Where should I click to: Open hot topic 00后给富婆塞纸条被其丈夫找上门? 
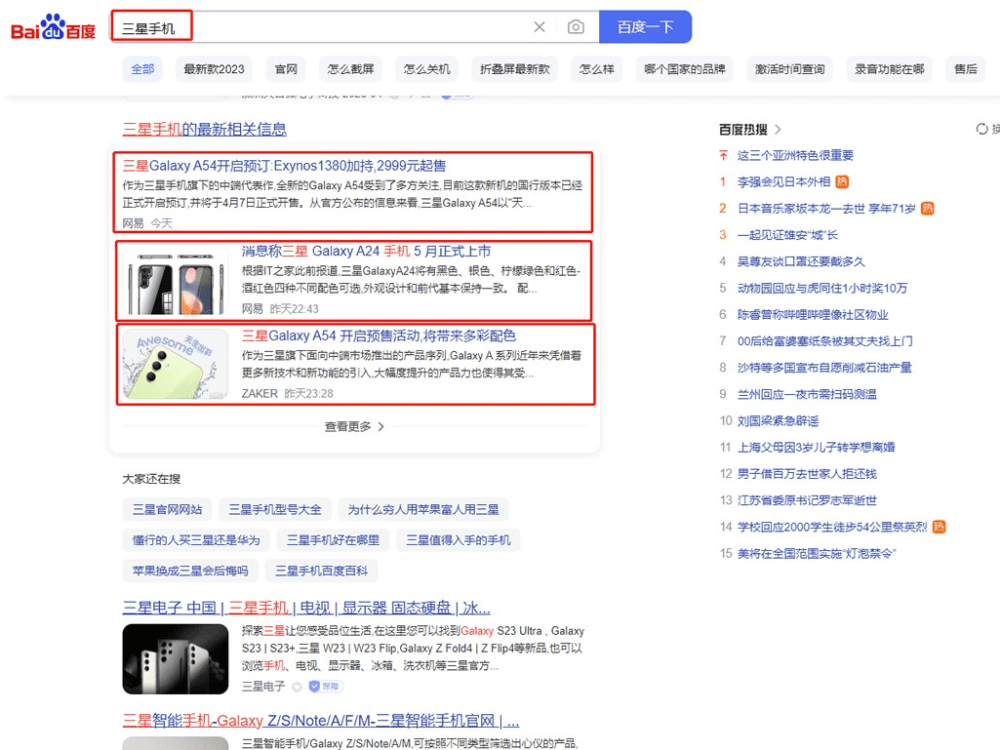(x=825, y=341)
